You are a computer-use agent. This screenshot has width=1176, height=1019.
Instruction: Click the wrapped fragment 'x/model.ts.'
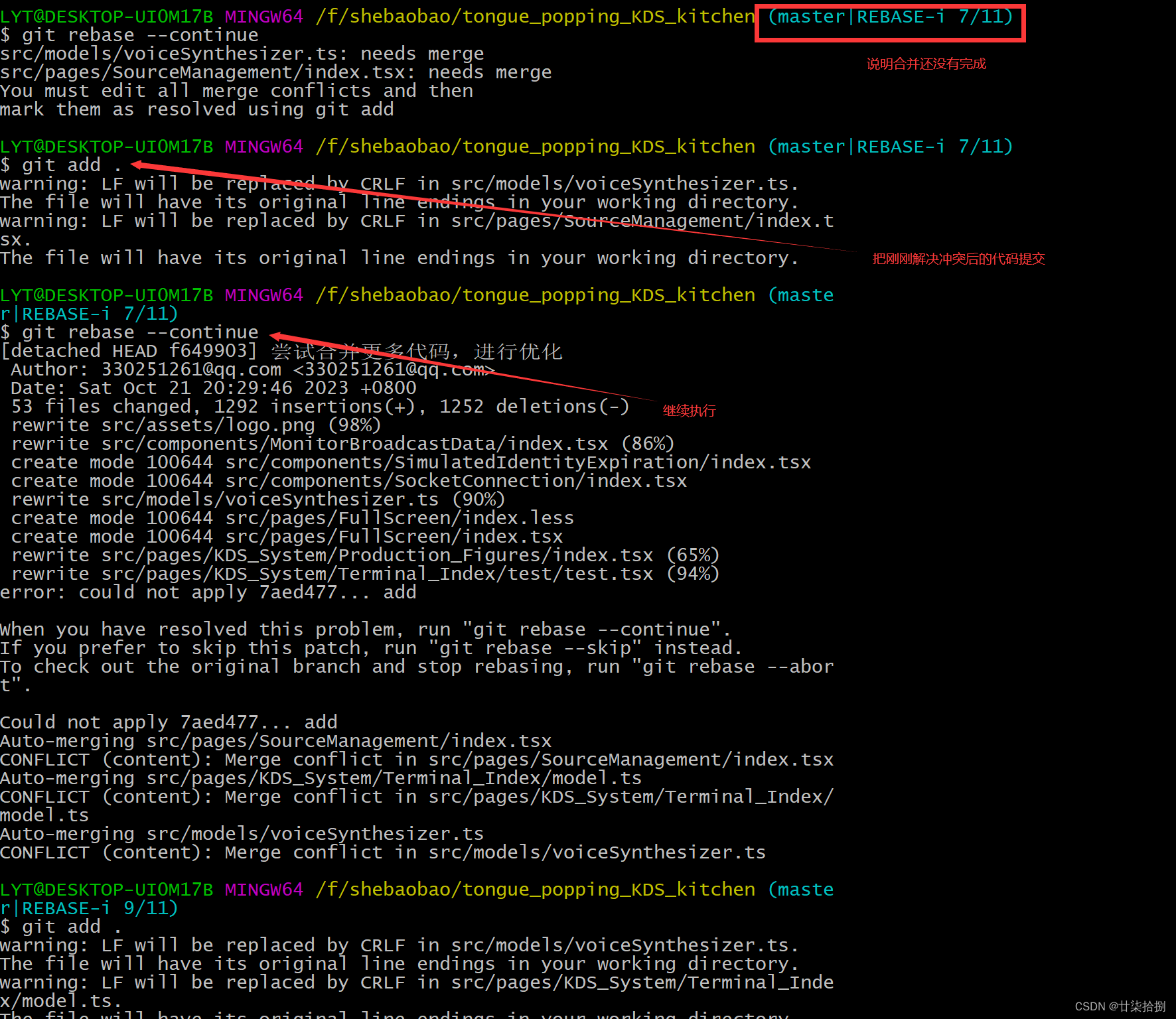pos(61,1001)
